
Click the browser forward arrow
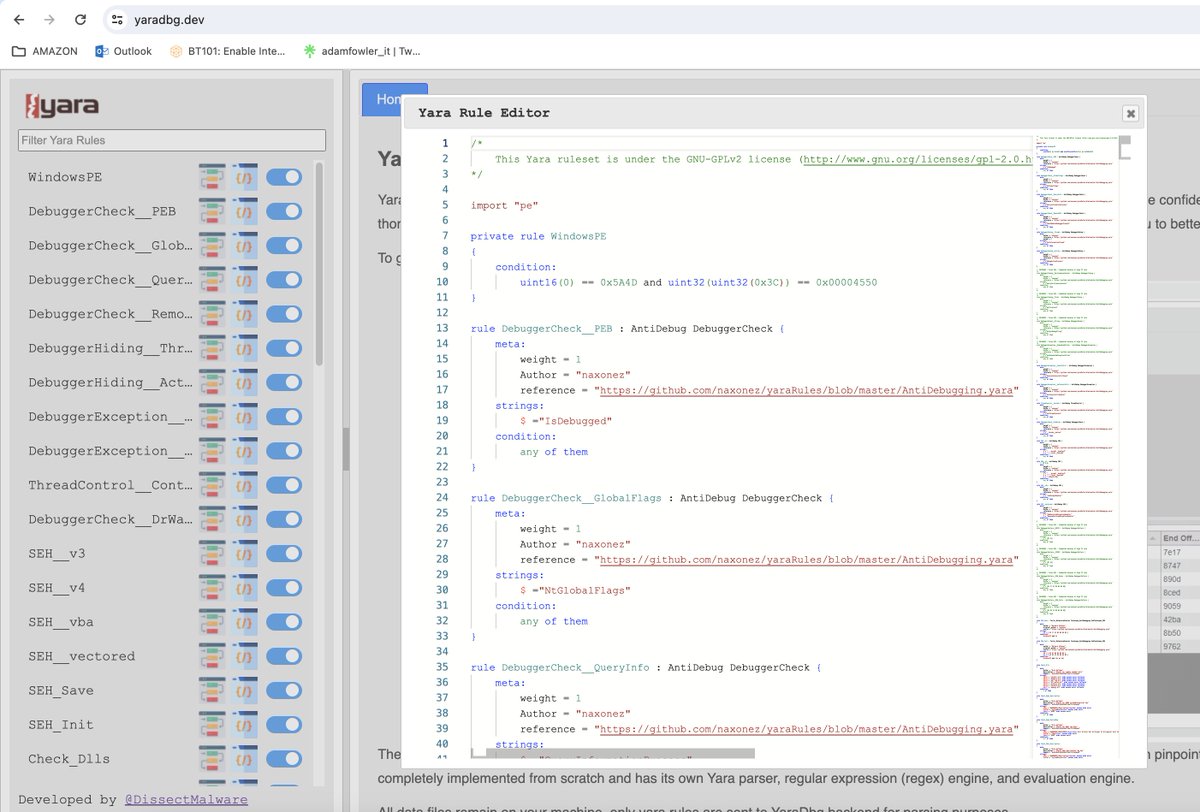coord(50,19)
